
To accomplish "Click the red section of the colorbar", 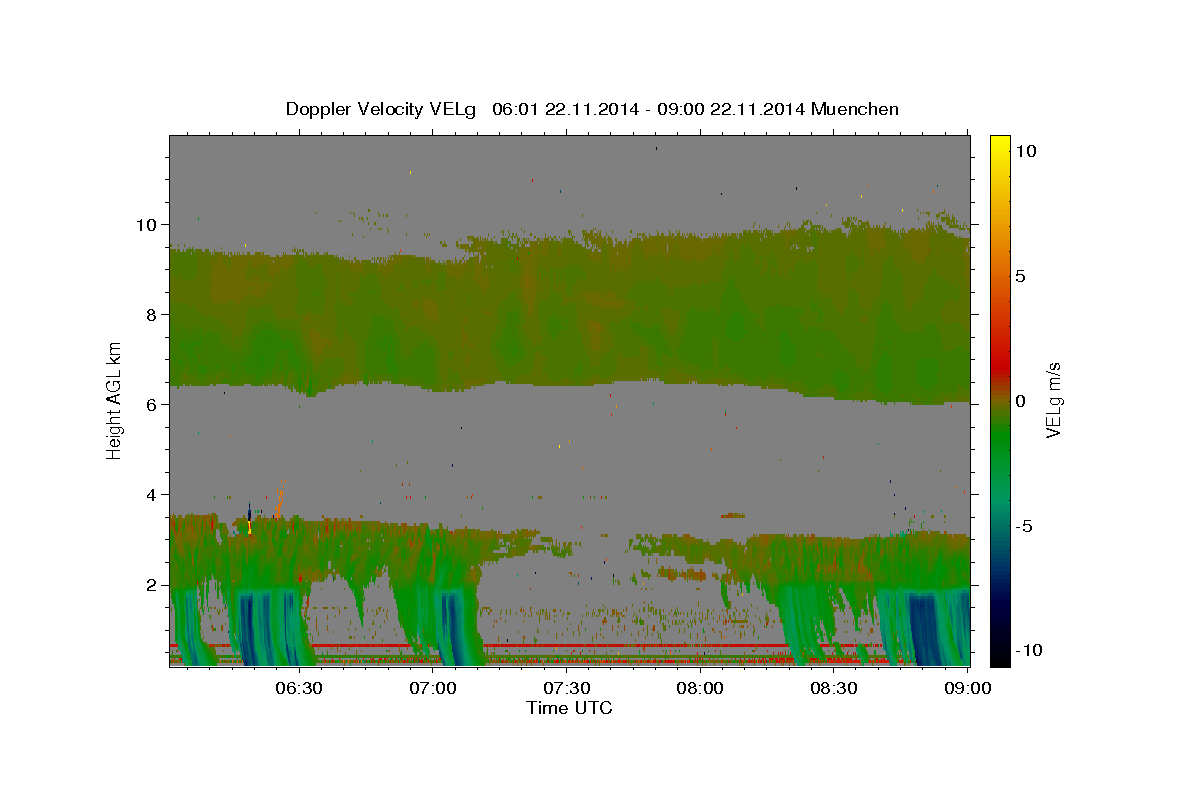I will 999,365.
